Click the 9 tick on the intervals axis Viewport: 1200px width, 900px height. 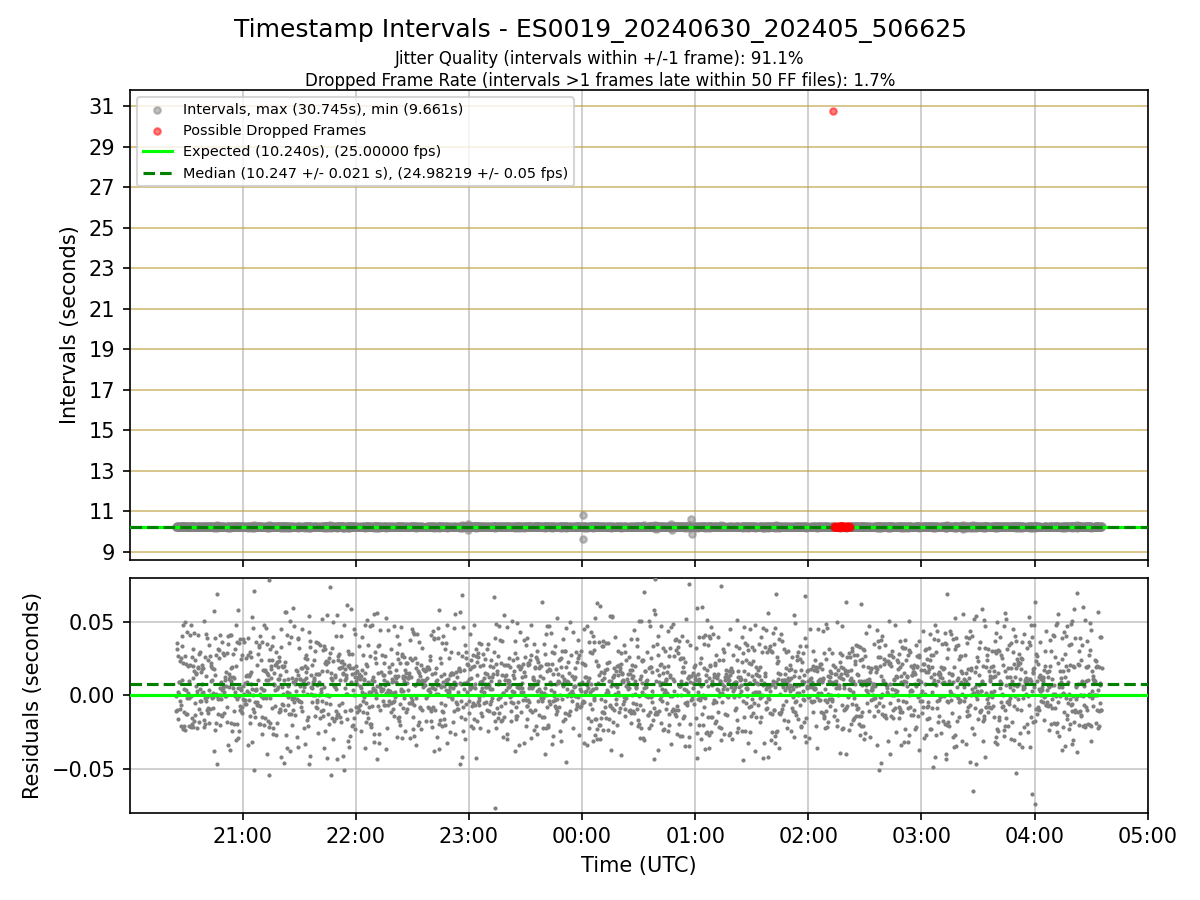click(x=108, y=552)
